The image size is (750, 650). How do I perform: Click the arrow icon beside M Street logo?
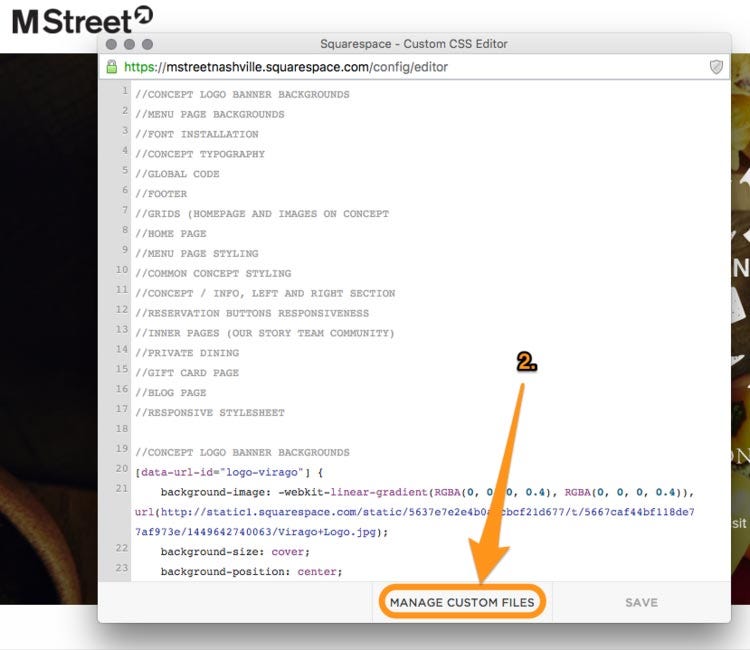point(143,15)
